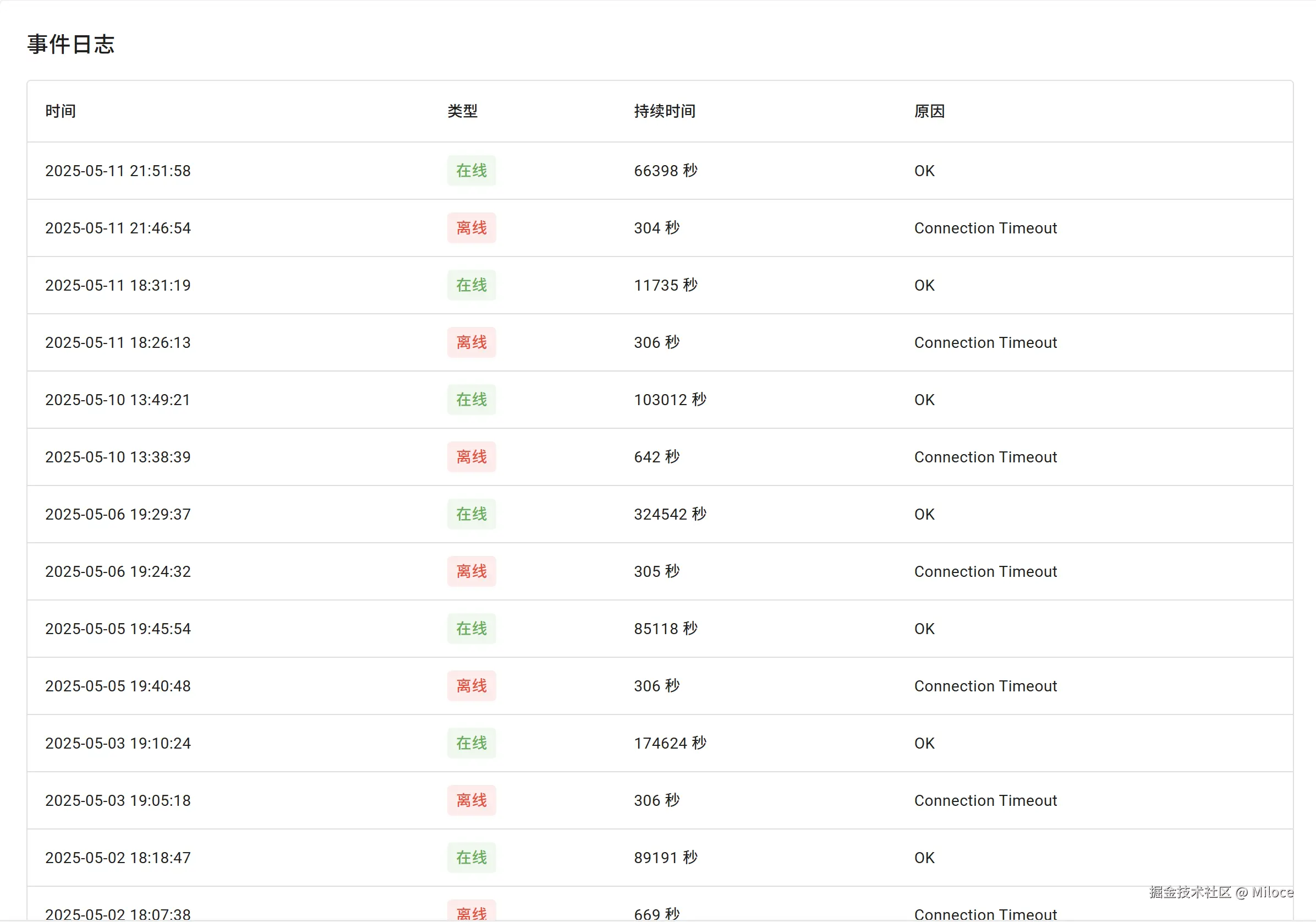This screenshot has width=1316, height=922.
Task: Click the 时间 column header to sort
Action: (x=60, y=111)
